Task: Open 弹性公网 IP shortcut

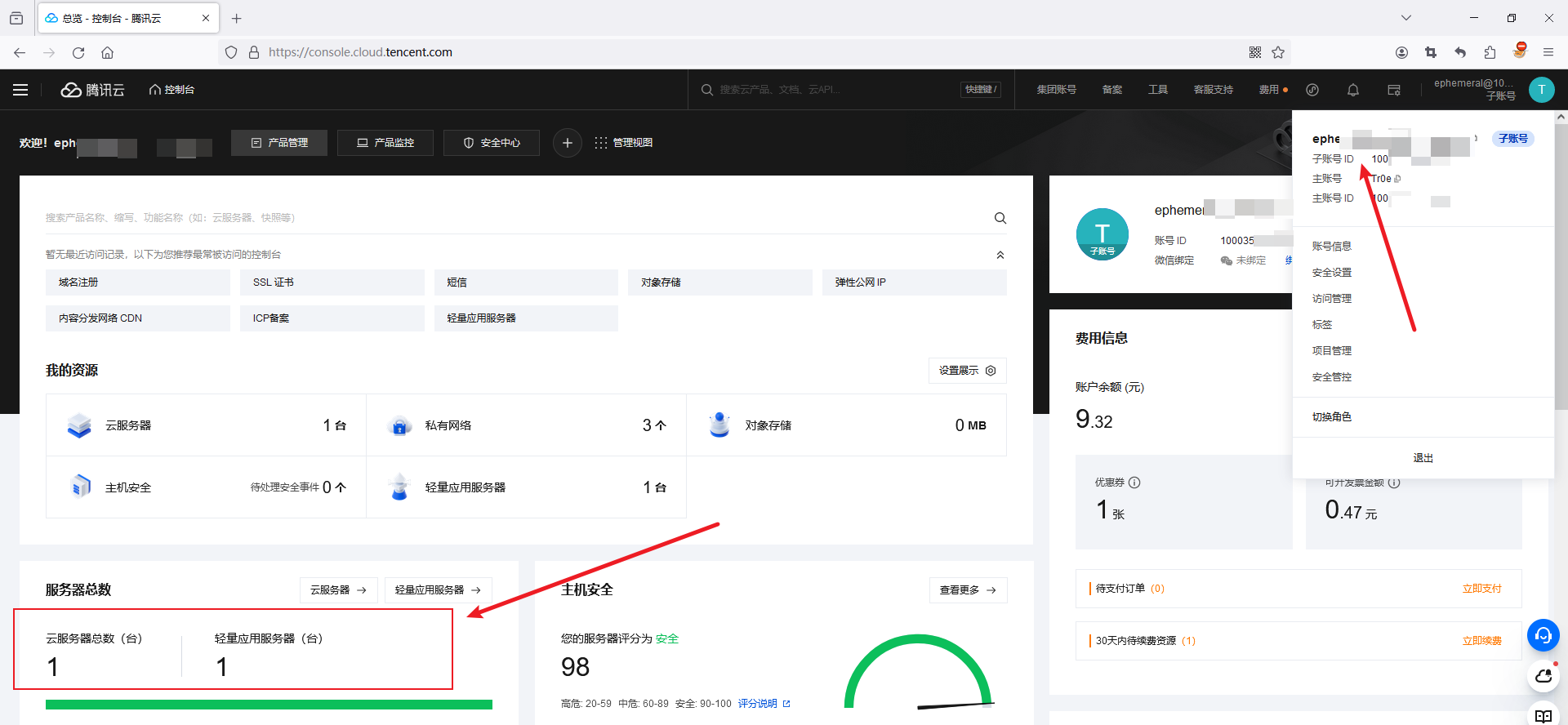Action: (915, 282)
